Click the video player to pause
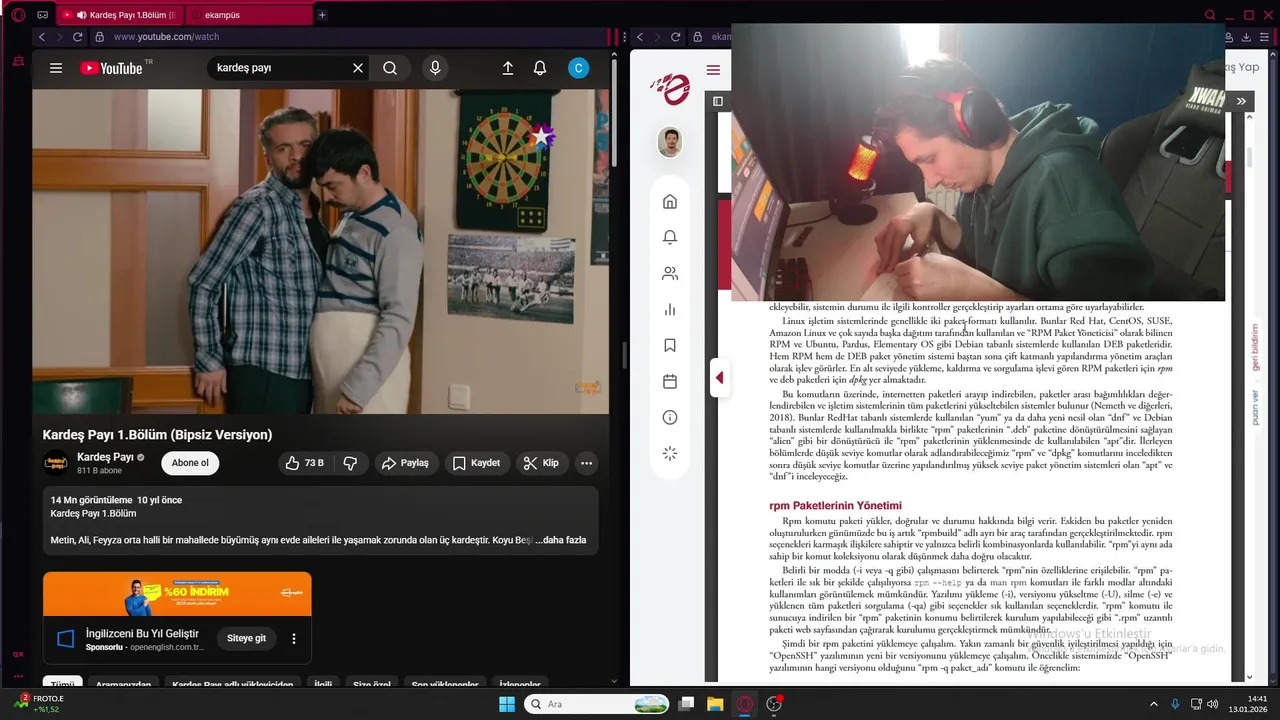 [x=320, y=251]
